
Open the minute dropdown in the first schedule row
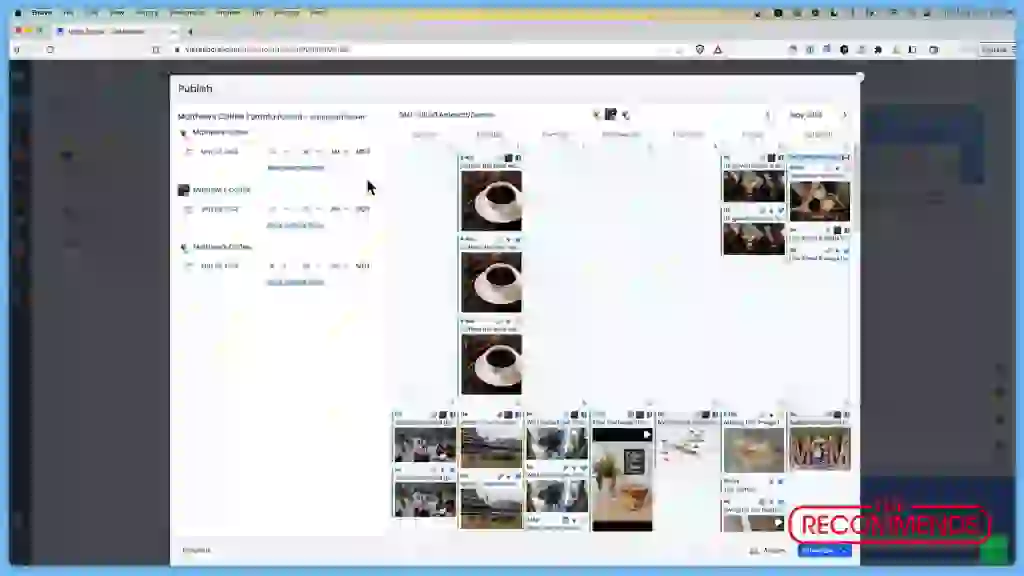click(310, 152)
